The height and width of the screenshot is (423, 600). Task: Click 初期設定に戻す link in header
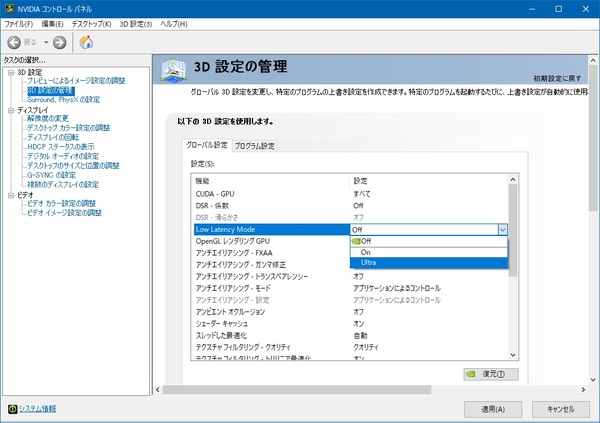pyautogui.click(x=557, y=78)
